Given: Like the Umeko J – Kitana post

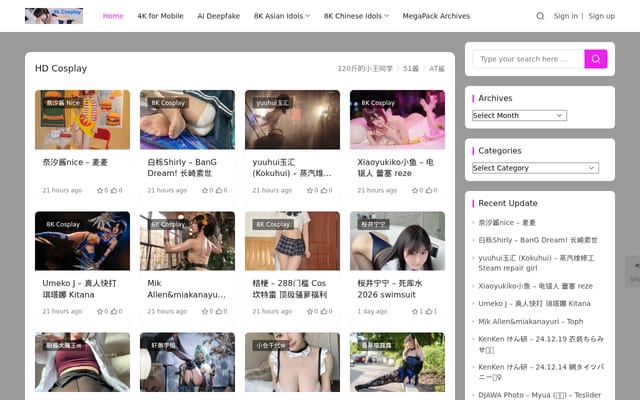Looking at the screenshot, I should [x=116, y=311].
